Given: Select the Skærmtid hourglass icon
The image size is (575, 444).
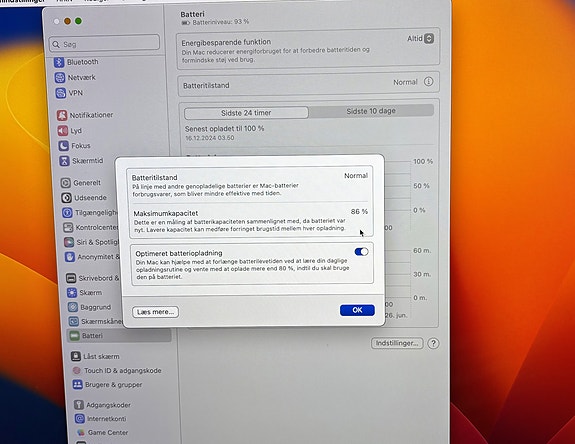Looking at the screenshot, I should [x=64, y=161].
